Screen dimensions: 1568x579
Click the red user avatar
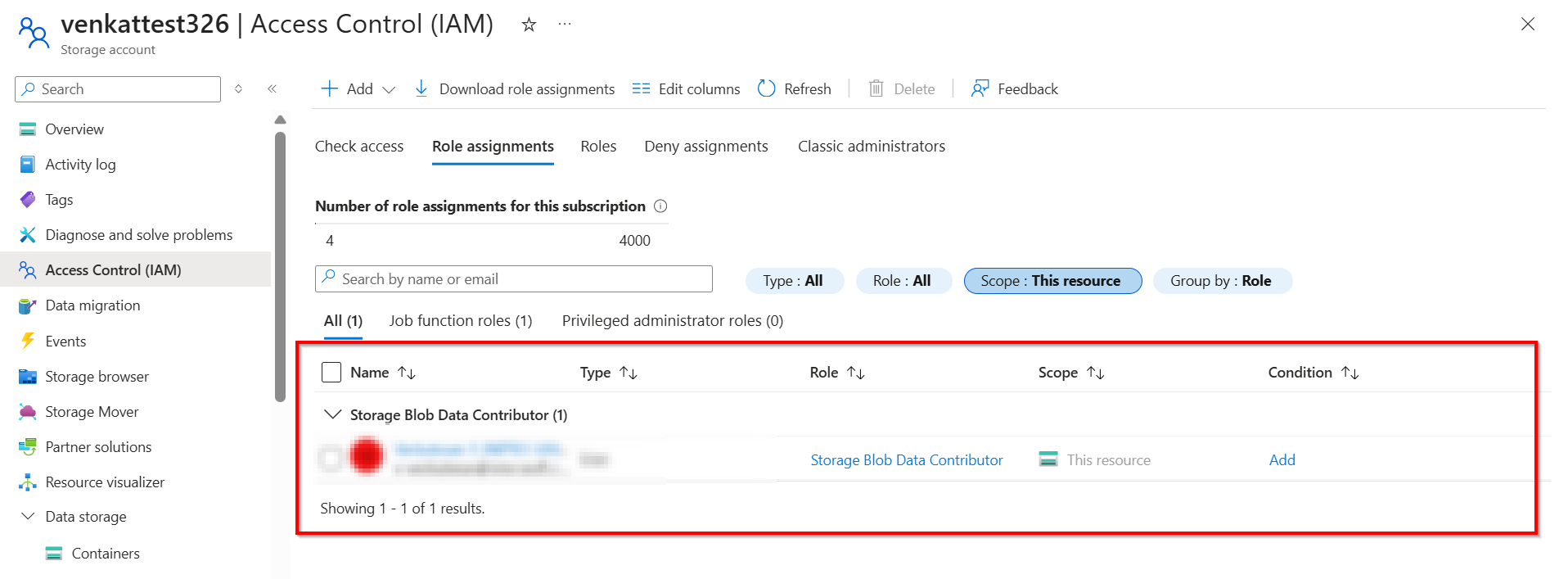pyautogui.click(x=367, y=456)
